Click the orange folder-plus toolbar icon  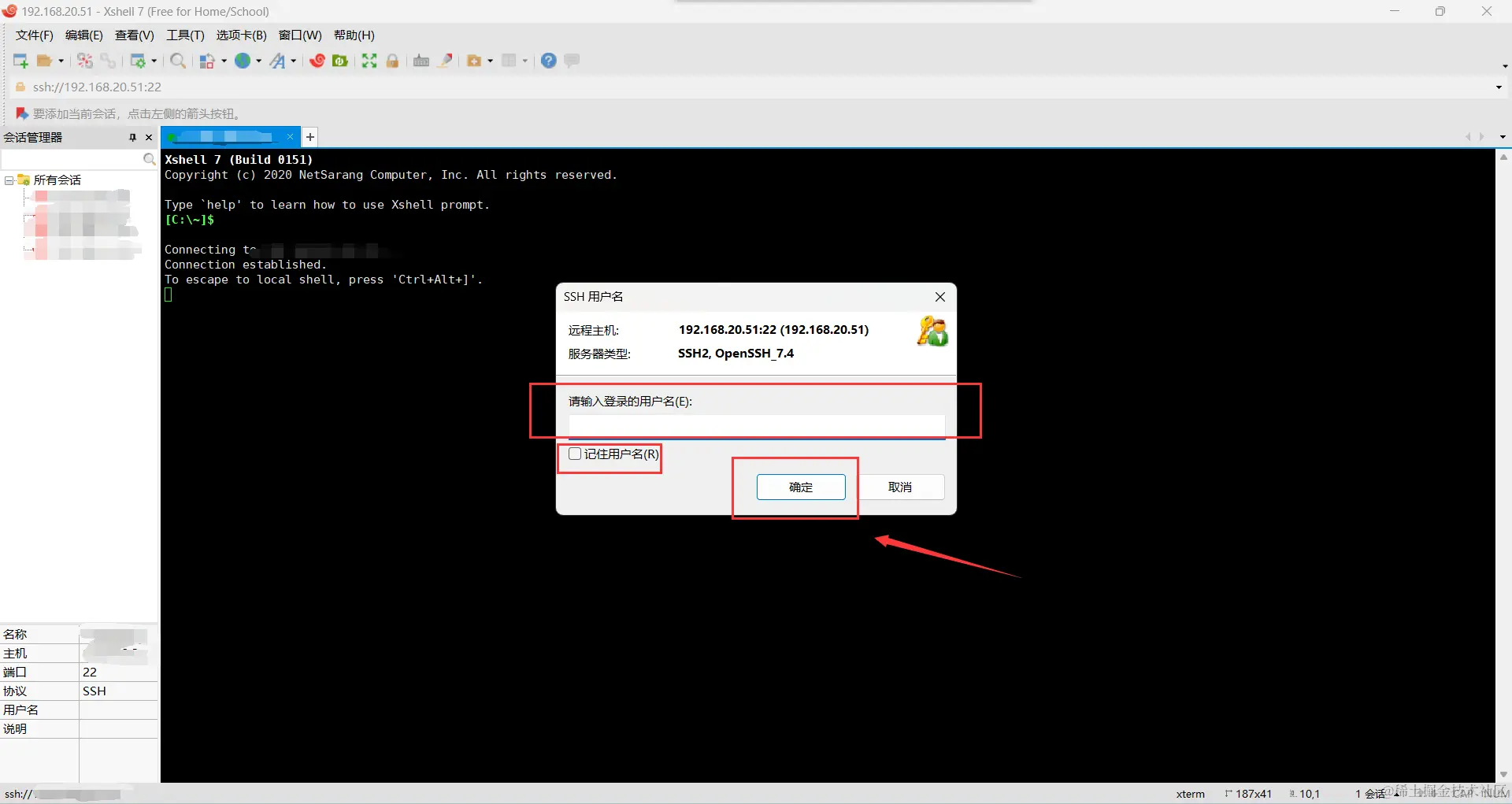[x=474, y=61]
